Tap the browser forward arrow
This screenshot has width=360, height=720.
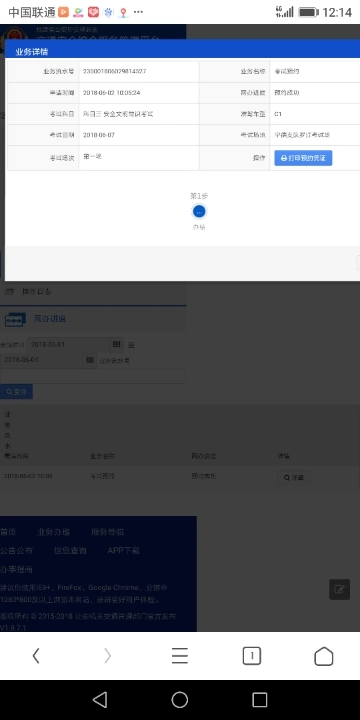pos(107,656)
